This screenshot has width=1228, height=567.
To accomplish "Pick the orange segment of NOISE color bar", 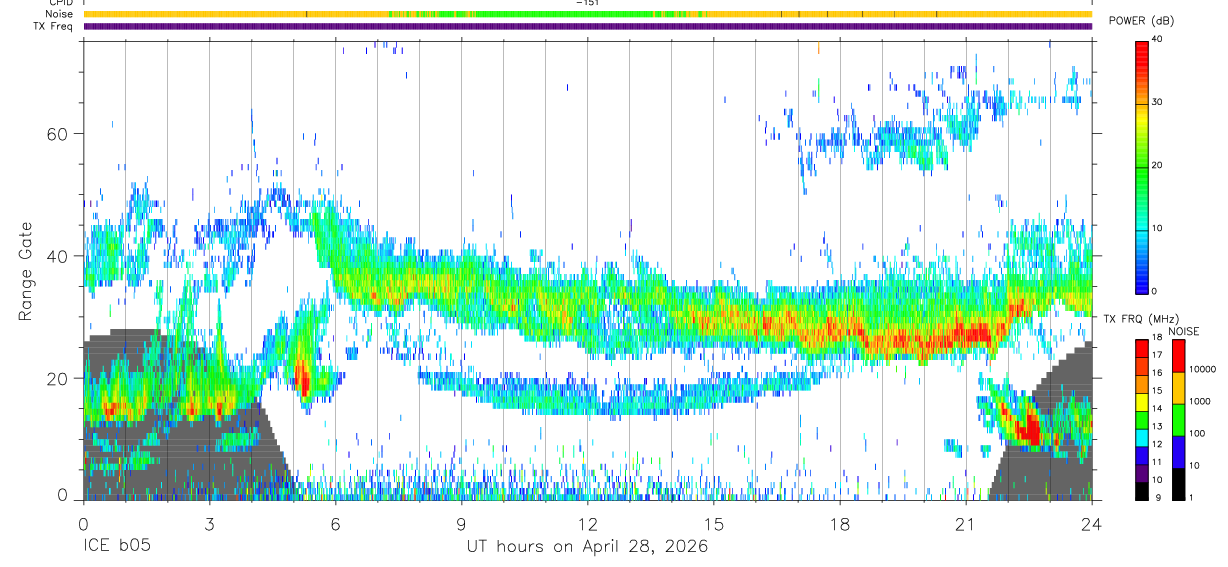I will (x=1178, y=386).
